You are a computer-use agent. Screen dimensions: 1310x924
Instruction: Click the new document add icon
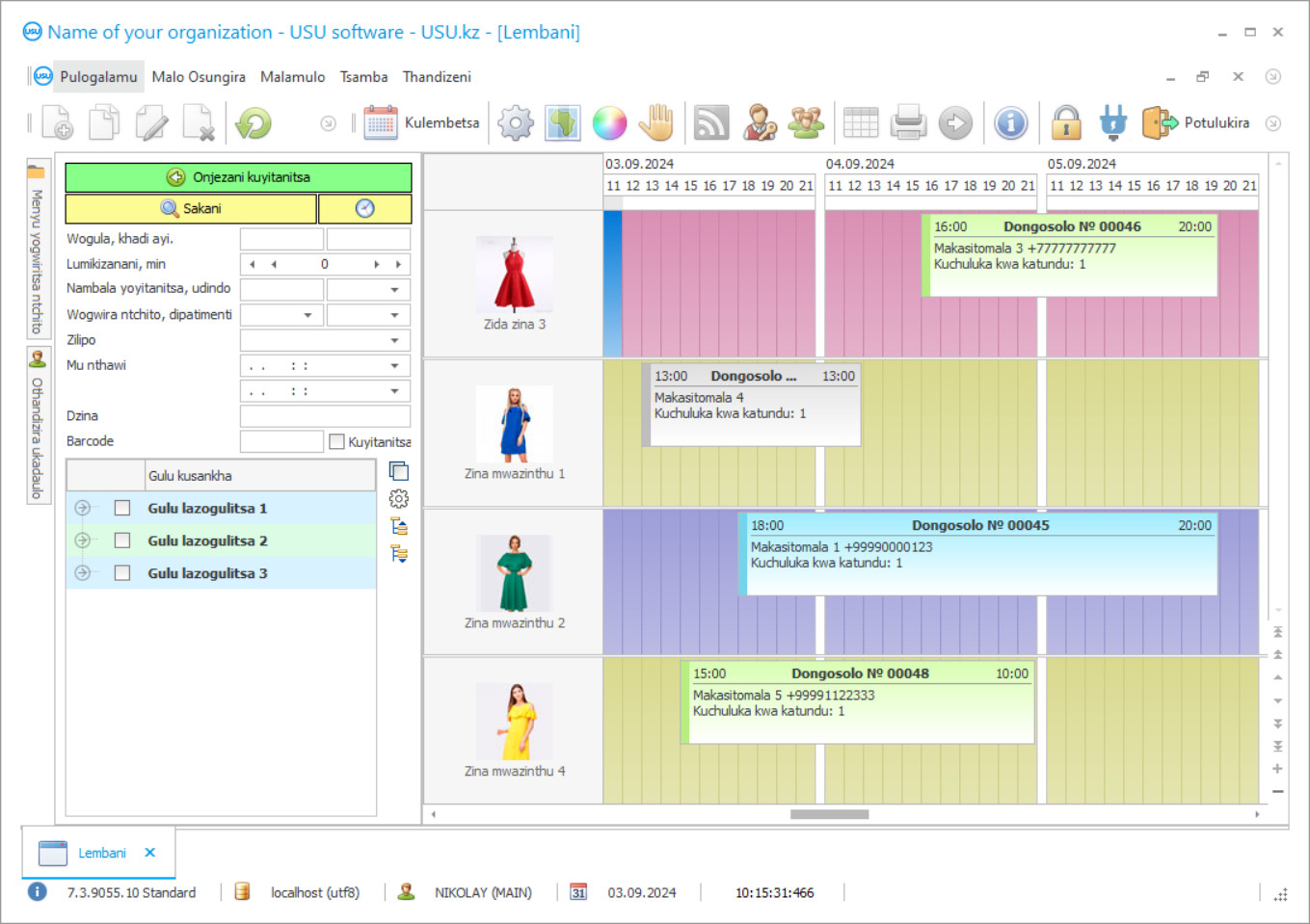coord(57,122)
